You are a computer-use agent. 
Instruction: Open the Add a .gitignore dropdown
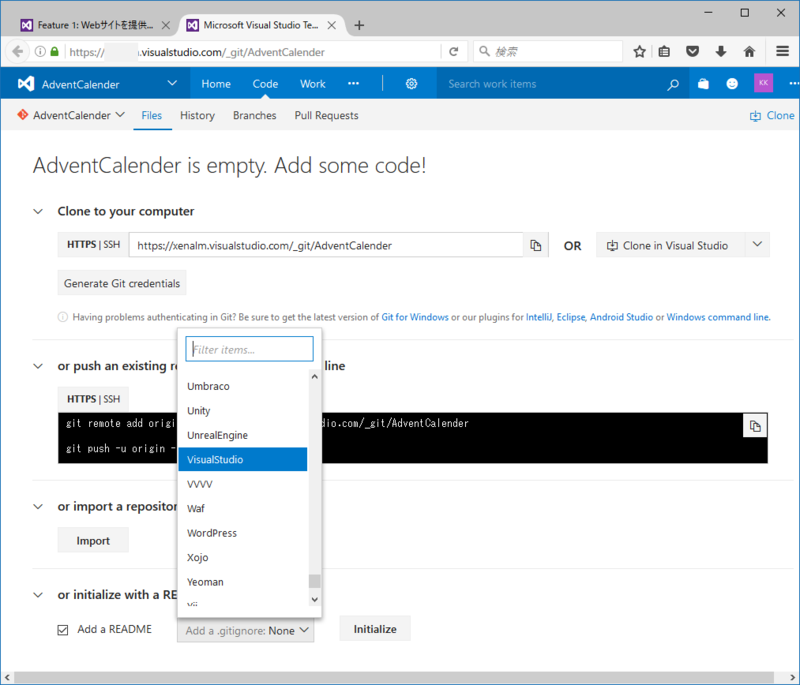[x=245, y=630]
